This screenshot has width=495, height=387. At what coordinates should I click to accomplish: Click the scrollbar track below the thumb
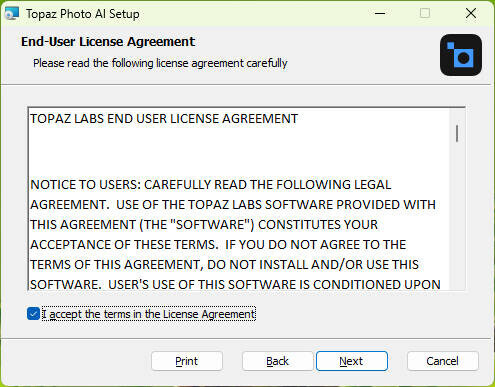click(x=457, y=217)
